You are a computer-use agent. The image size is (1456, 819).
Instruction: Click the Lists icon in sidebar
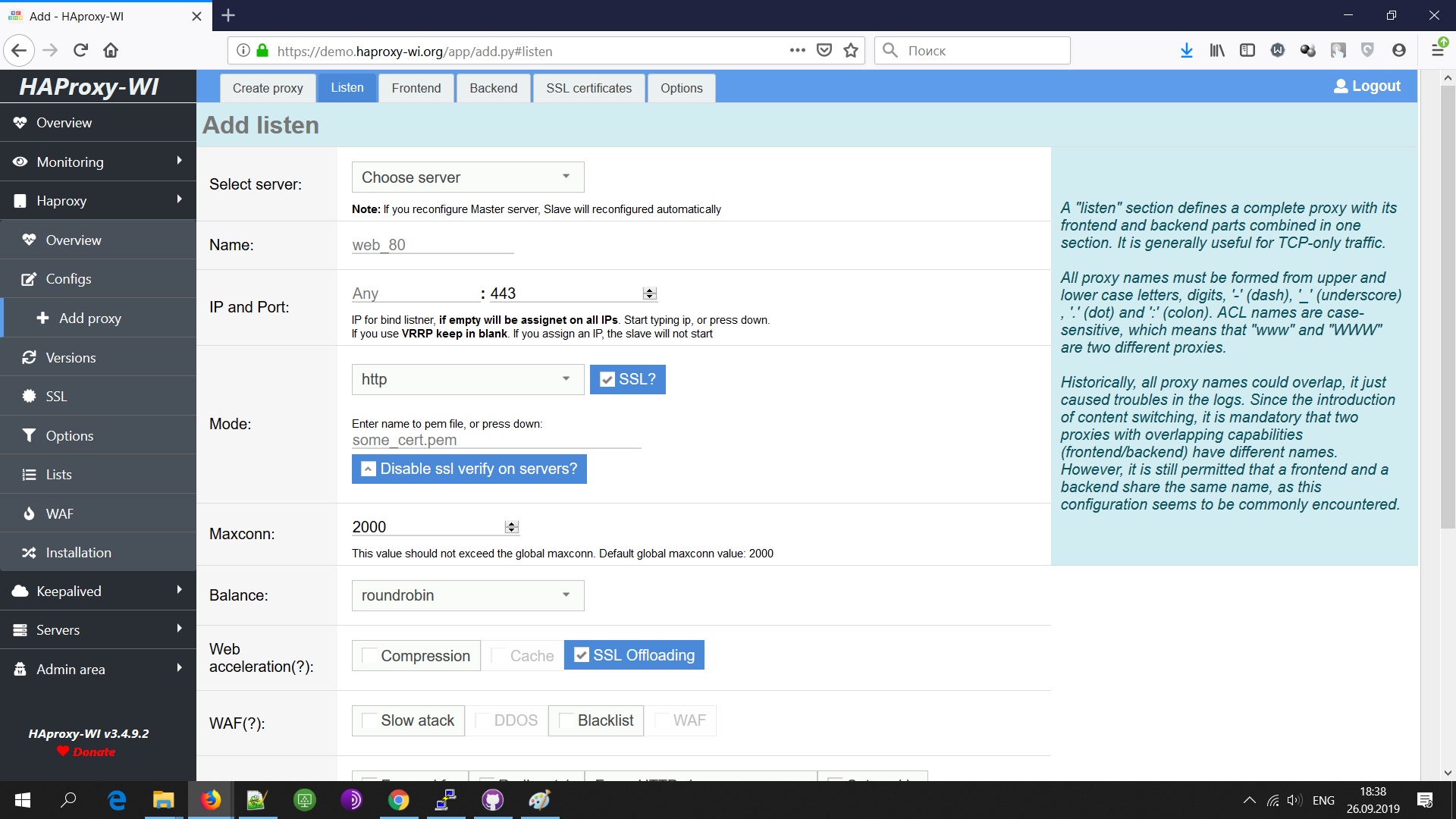pyautogui.click(x=29, y=475)
